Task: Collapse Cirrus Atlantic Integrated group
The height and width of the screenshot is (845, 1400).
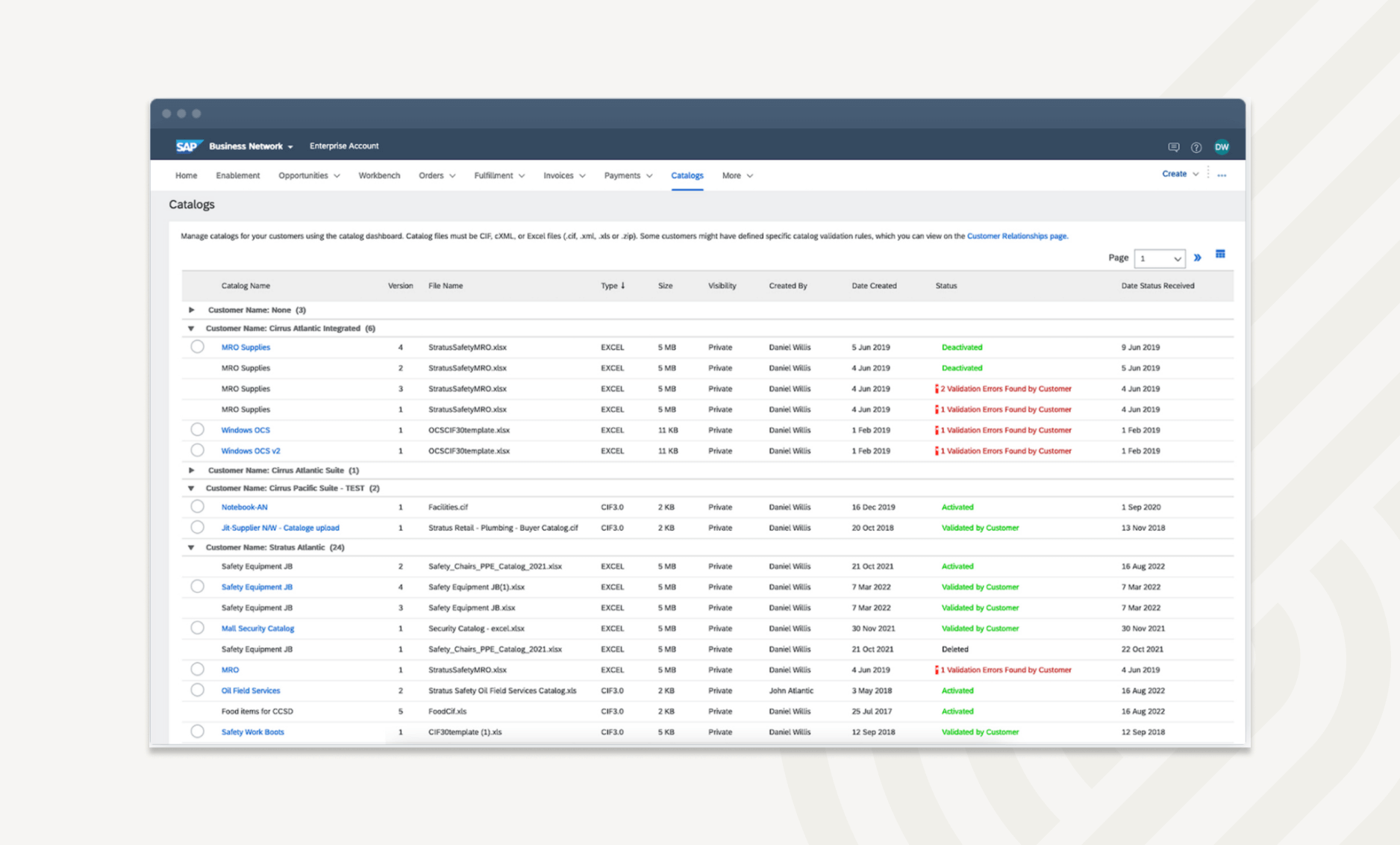Action: pyautogui.click(x=191, y=328)
